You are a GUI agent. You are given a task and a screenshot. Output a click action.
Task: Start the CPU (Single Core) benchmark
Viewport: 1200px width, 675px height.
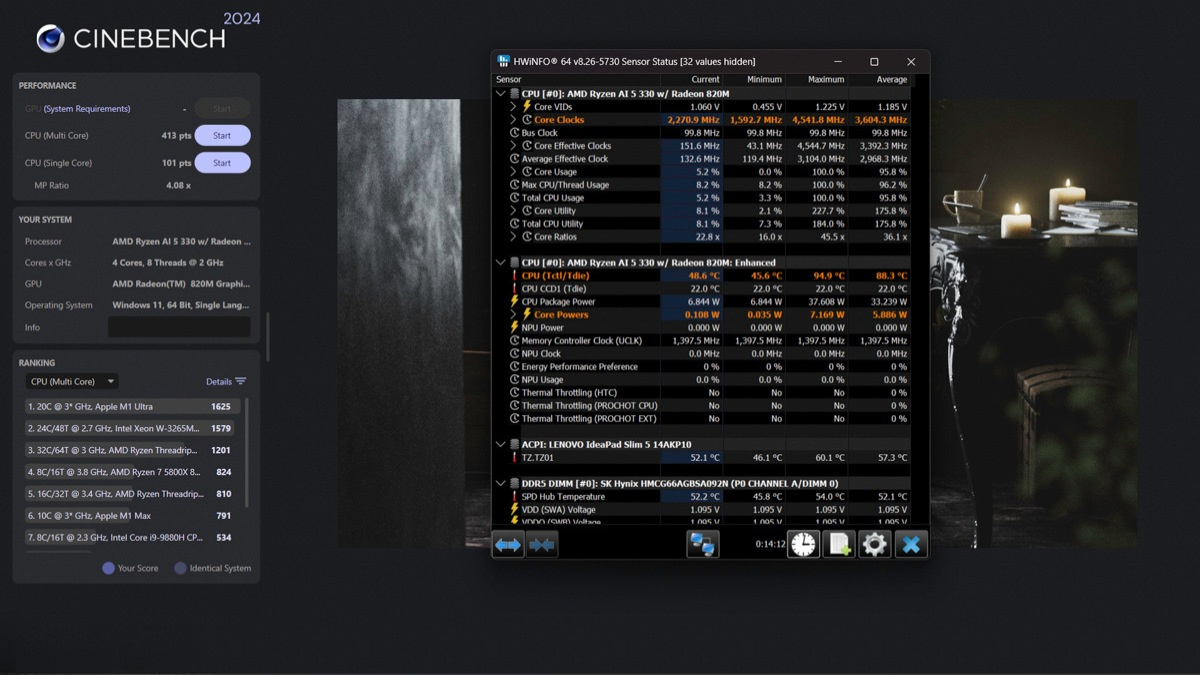coord(222,163)
